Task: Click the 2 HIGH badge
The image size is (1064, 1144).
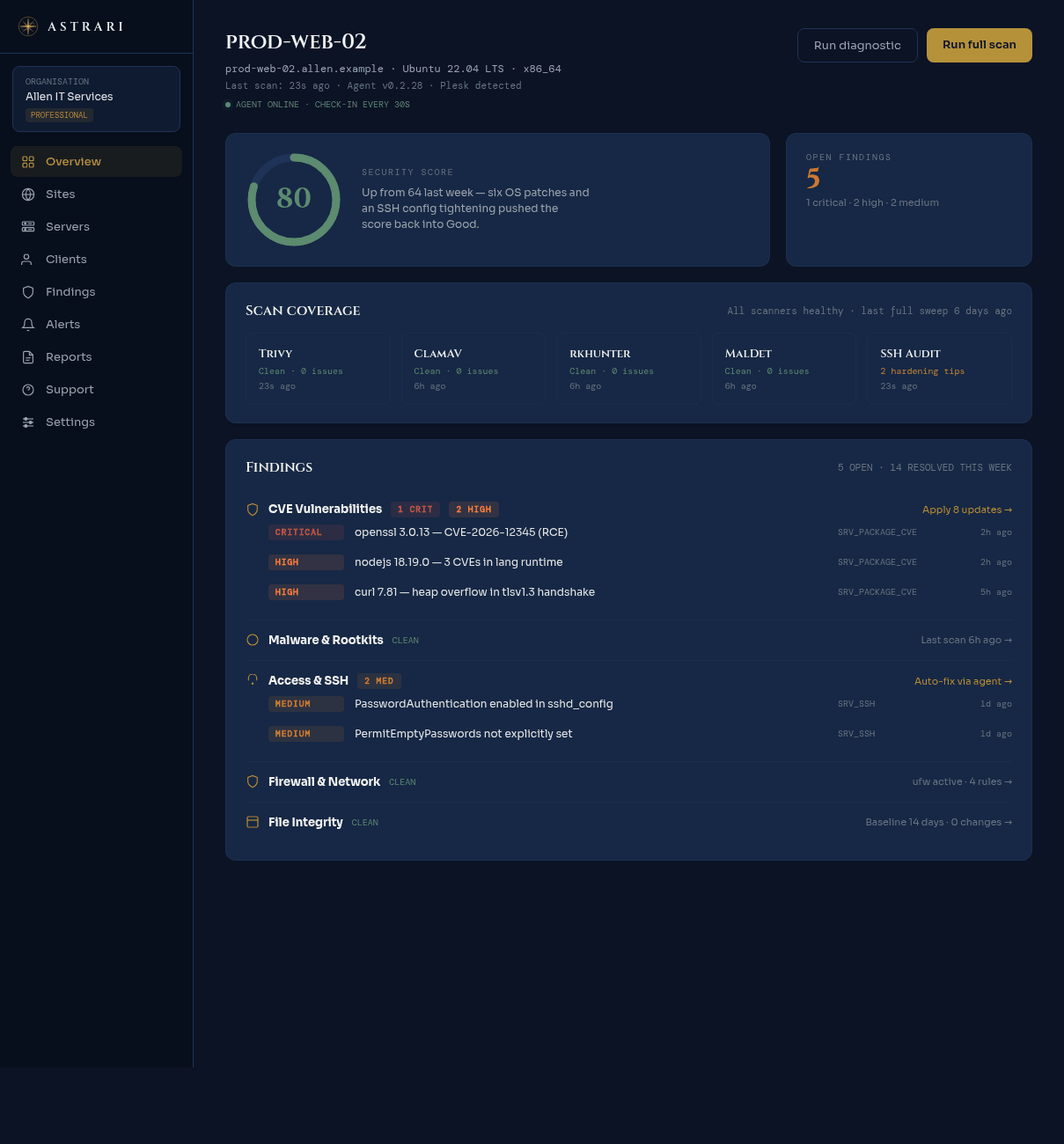Action: [473, 510]
